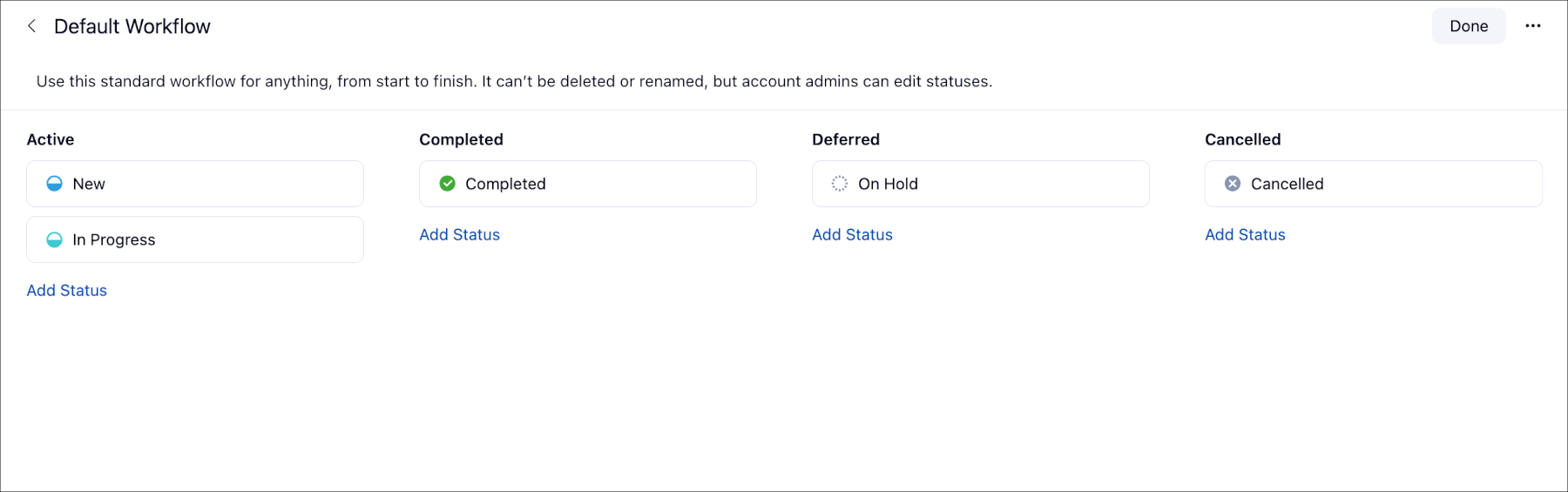Image resolution: width=1568 pixels, height=492 pixels.
Task: Click the dotted circle icon for On Hold
Action: tap(840, 184)
